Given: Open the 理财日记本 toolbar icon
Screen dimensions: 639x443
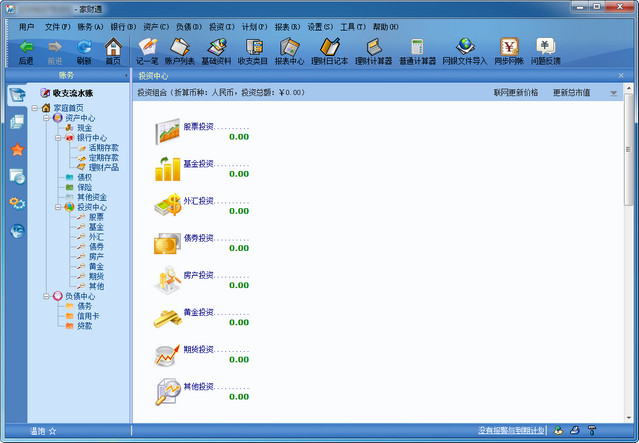Looking at the screenshot, I should 331,50.
